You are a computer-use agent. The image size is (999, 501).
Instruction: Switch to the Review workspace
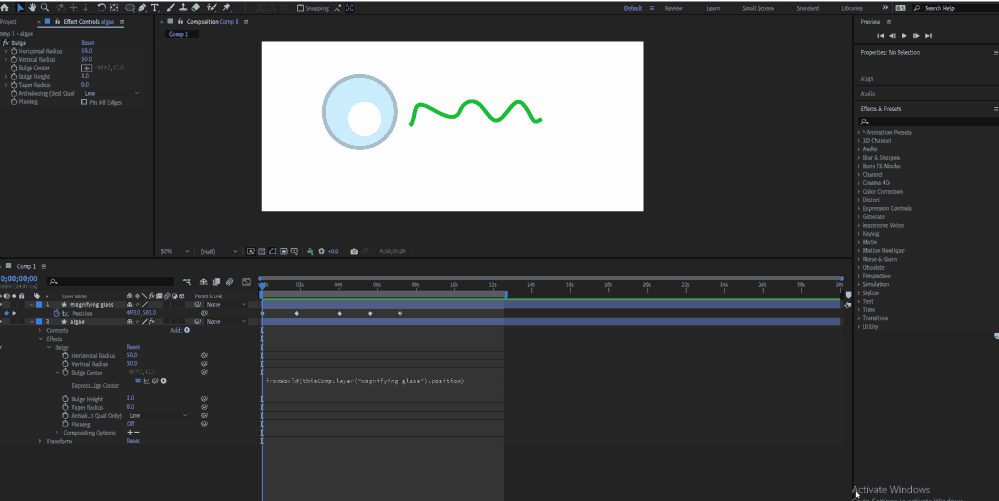673,8
